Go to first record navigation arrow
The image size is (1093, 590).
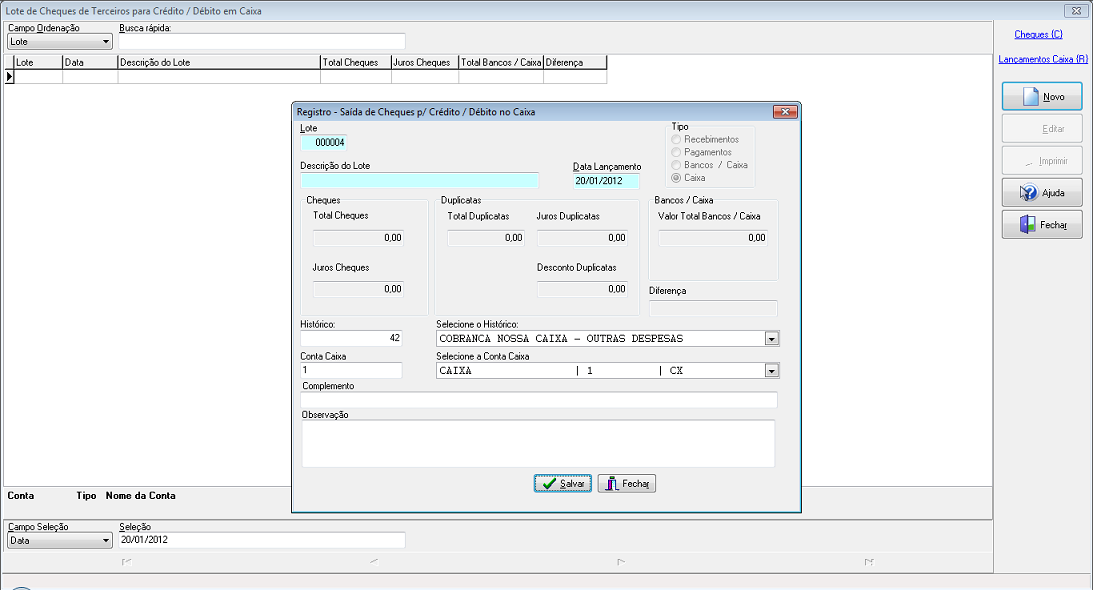coord(126,561)
